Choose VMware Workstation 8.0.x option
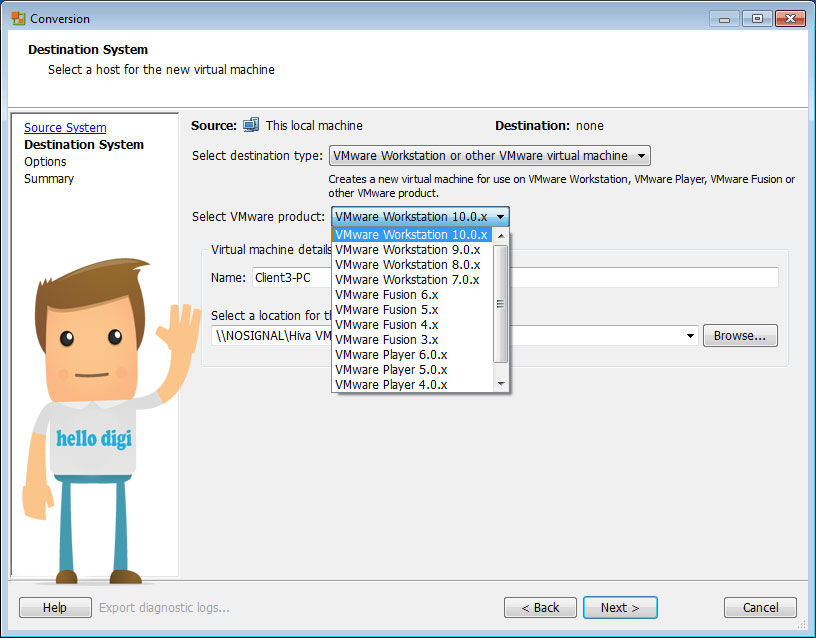816x638 pixels. [x=412, y=265]
